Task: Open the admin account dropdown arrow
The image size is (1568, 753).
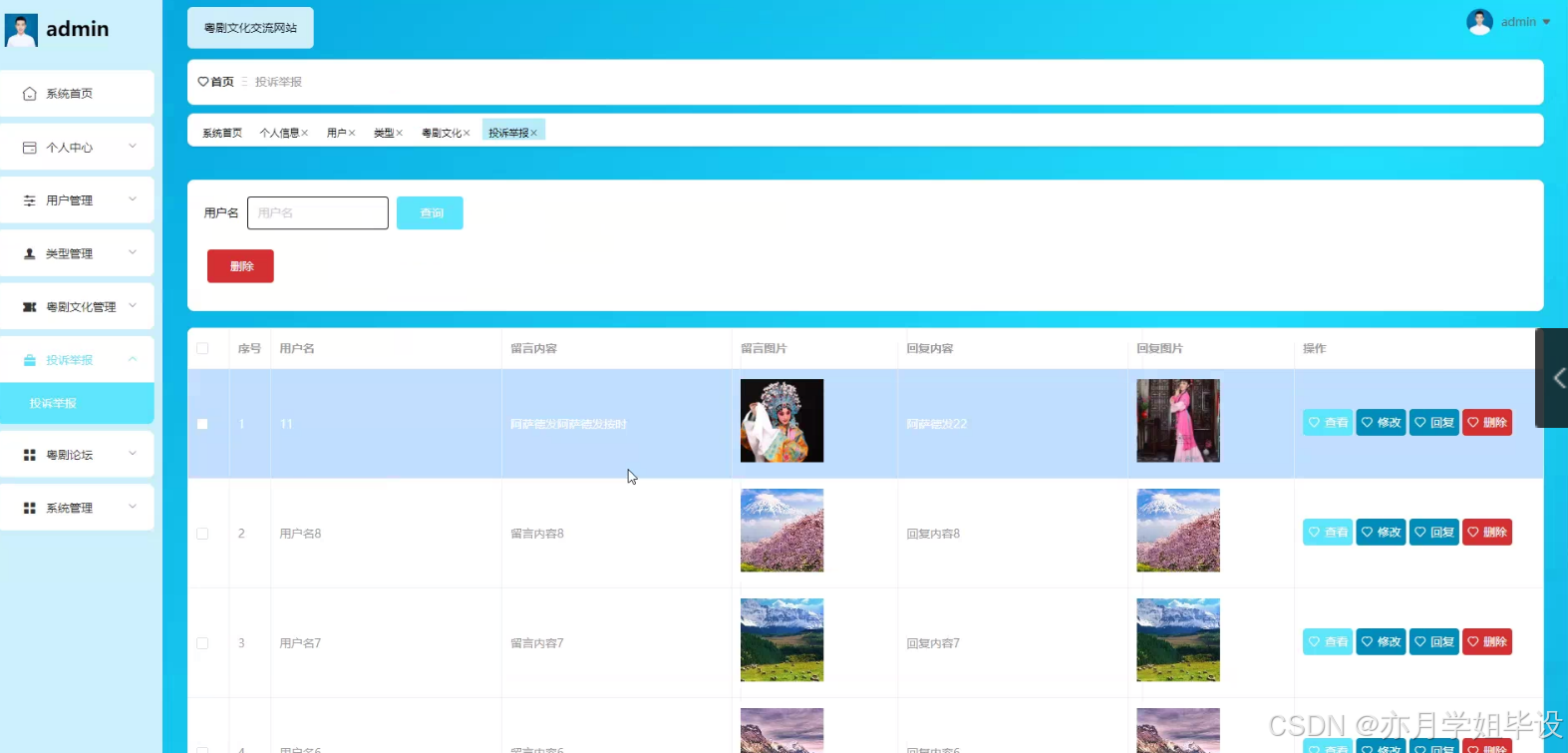Action: click(x=1546, y=22)
